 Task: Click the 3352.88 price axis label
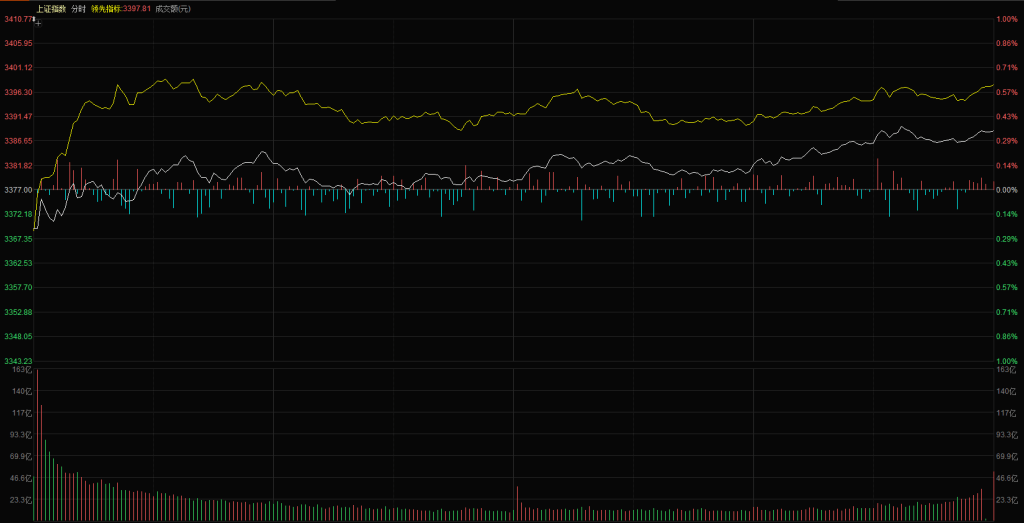pos(18,312)
